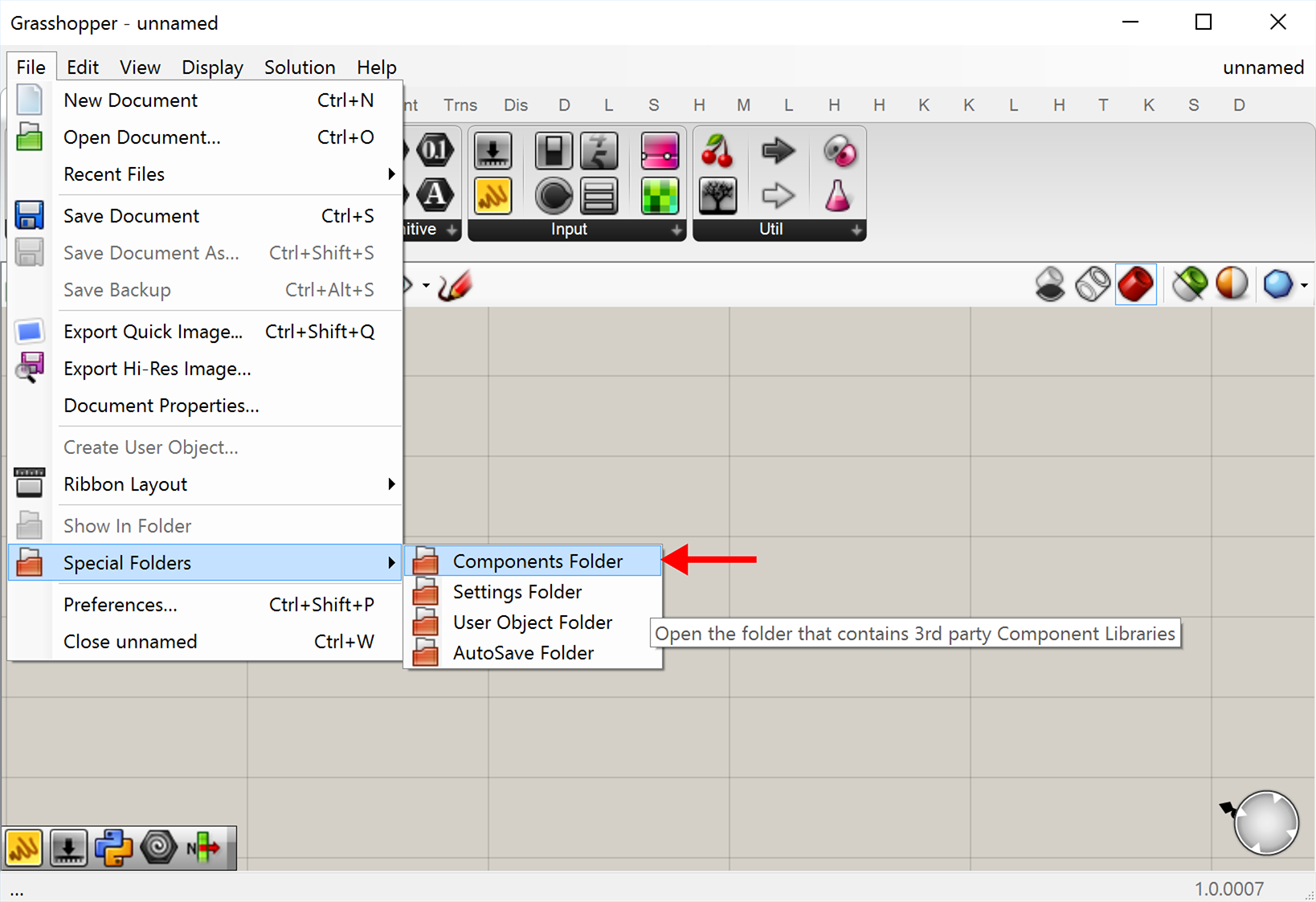Open the Settings Folder
1316x902 pixels.
[533, 592]
